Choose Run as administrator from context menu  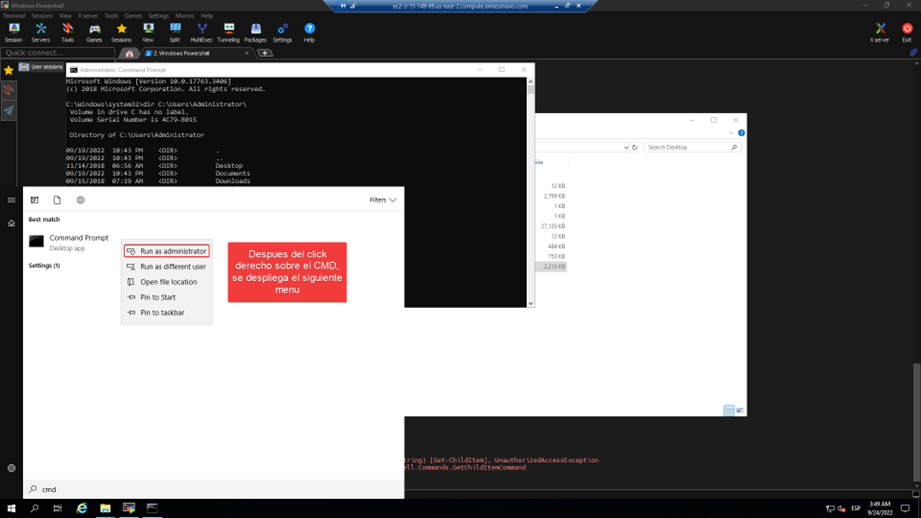click(x=167, y=251)
